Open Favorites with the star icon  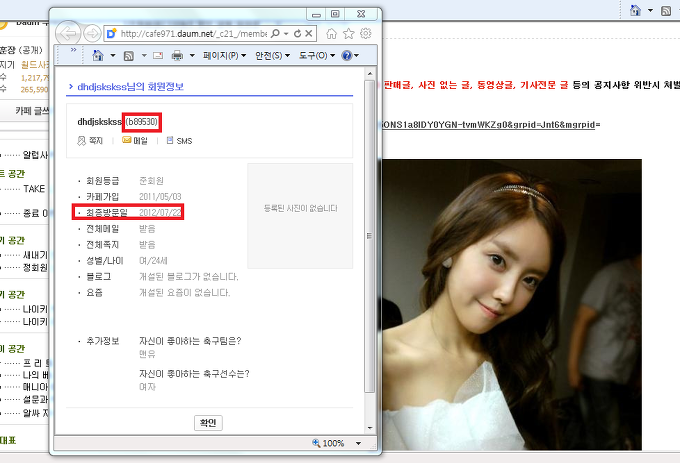coord(350,33)
